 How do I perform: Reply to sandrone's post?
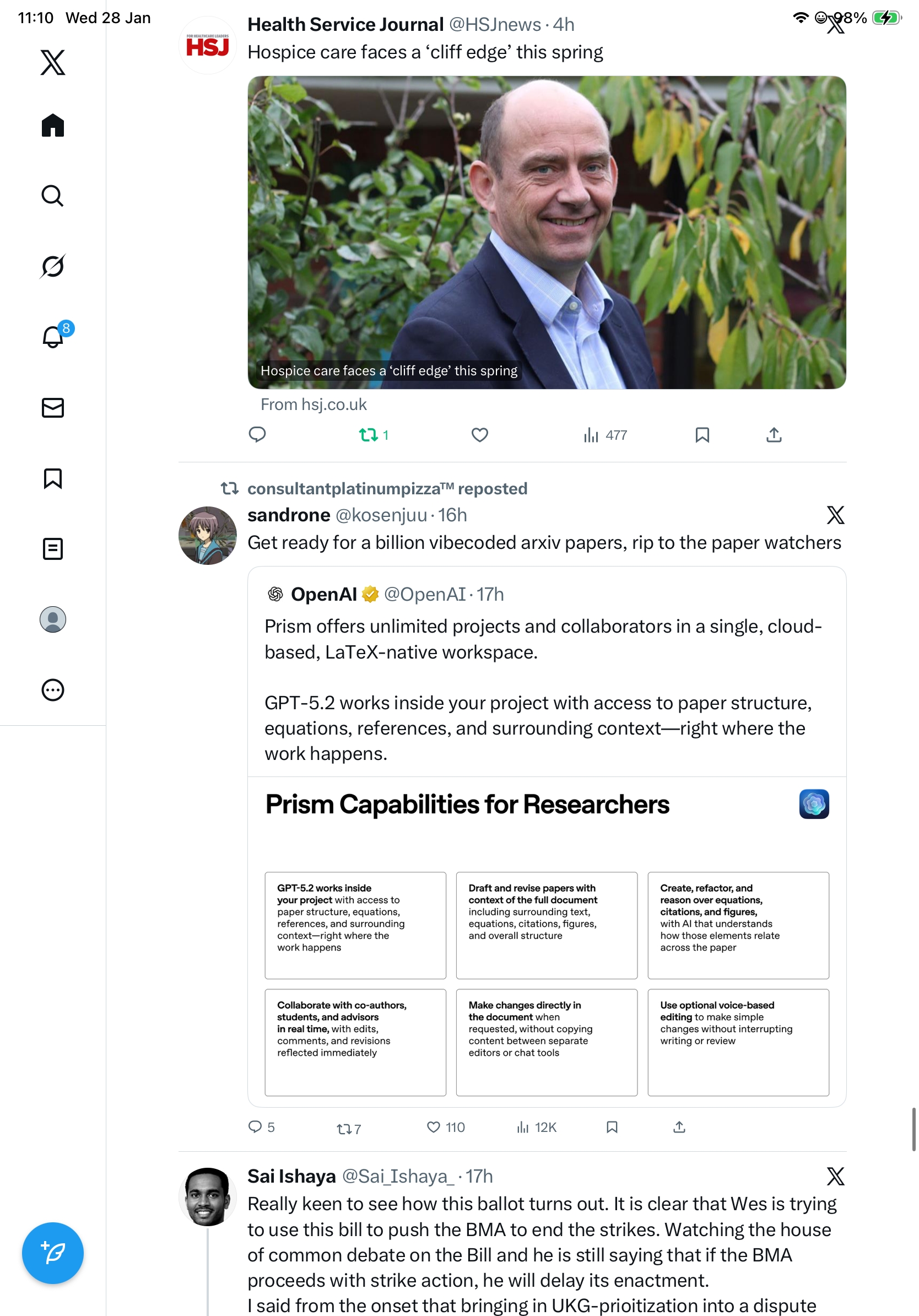click(x=255, y=1127)
